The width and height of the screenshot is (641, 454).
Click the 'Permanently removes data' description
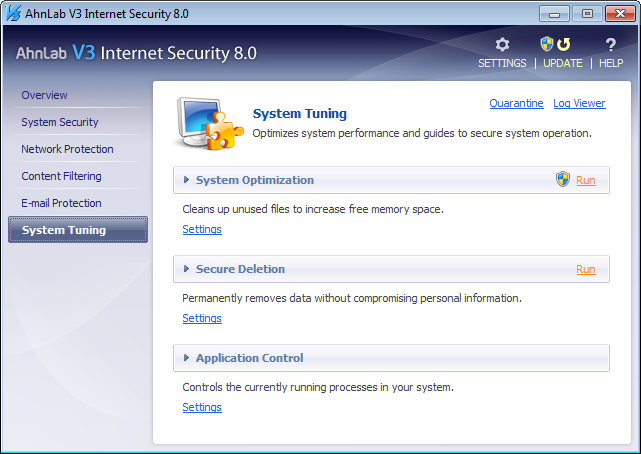point(352,298)
